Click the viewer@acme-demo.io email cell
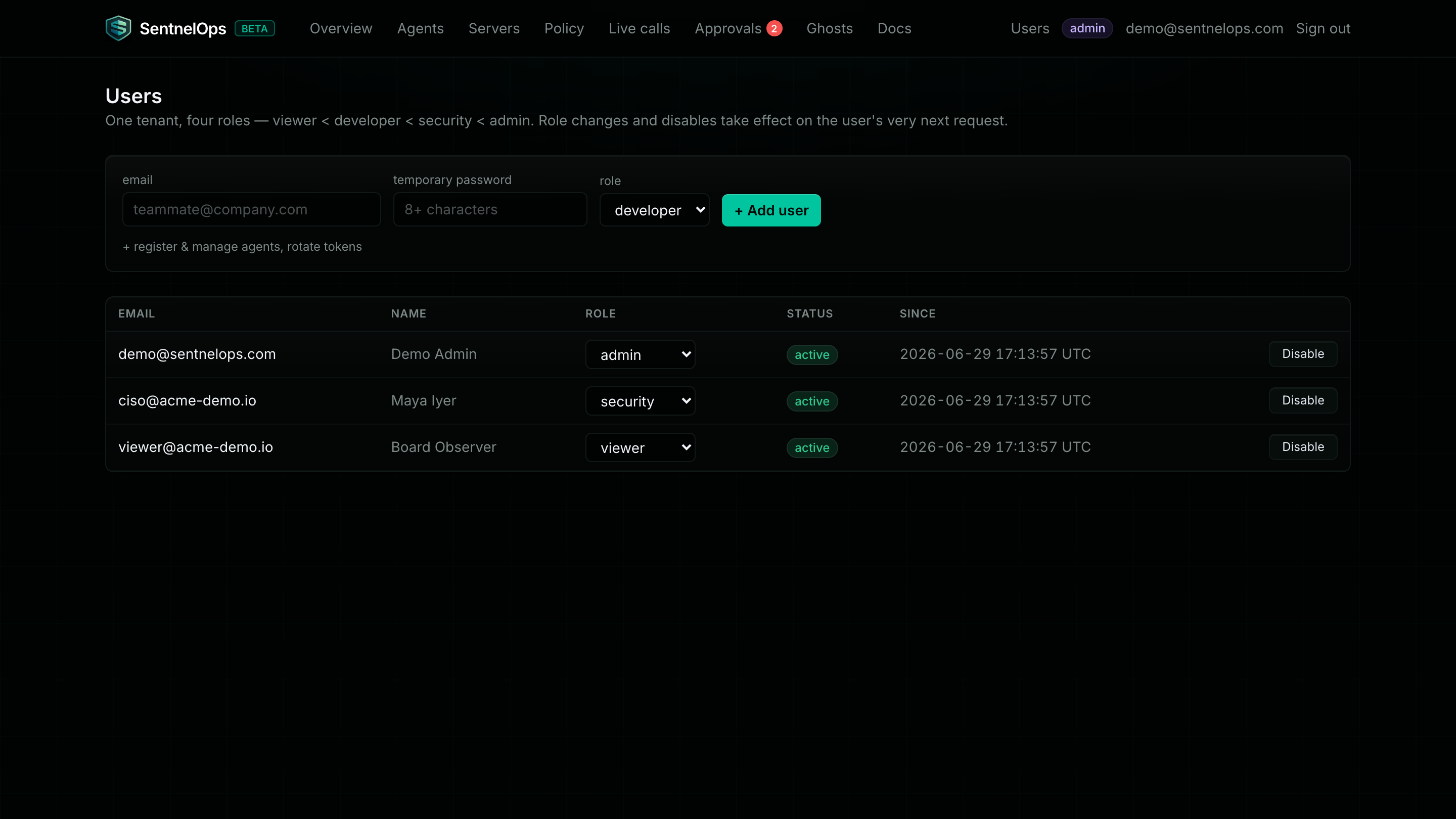Viewport: 1456px width, 819px height. pyautogui.click(x=196, y=446)
